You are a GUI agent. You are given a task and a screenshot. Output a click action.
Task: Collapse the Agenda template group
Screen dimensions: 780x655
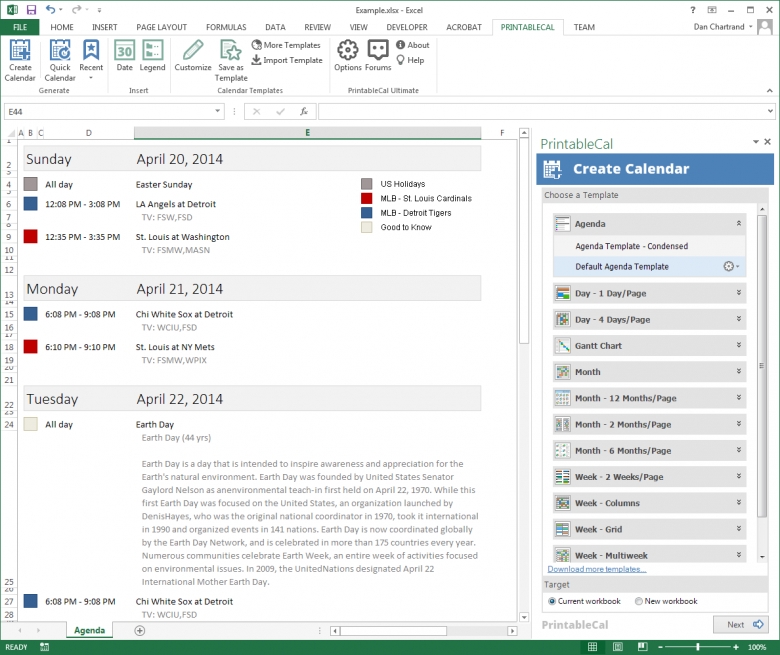pyautogui.click(x=739, y=224)
